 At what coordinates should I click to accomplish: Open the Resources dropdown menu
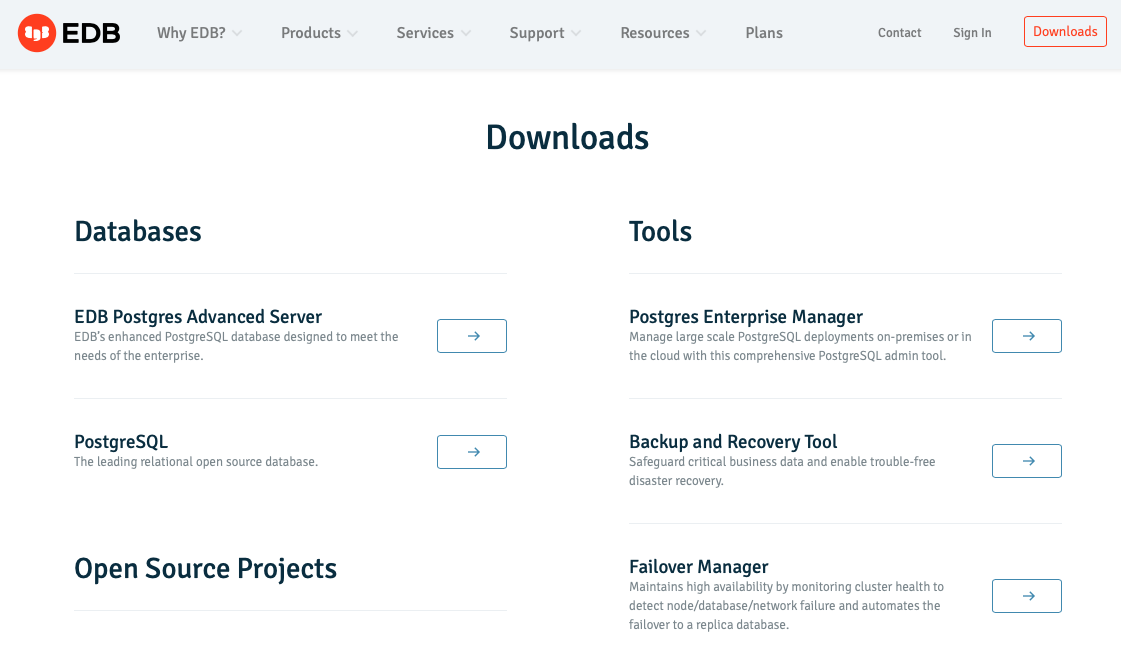663,33
